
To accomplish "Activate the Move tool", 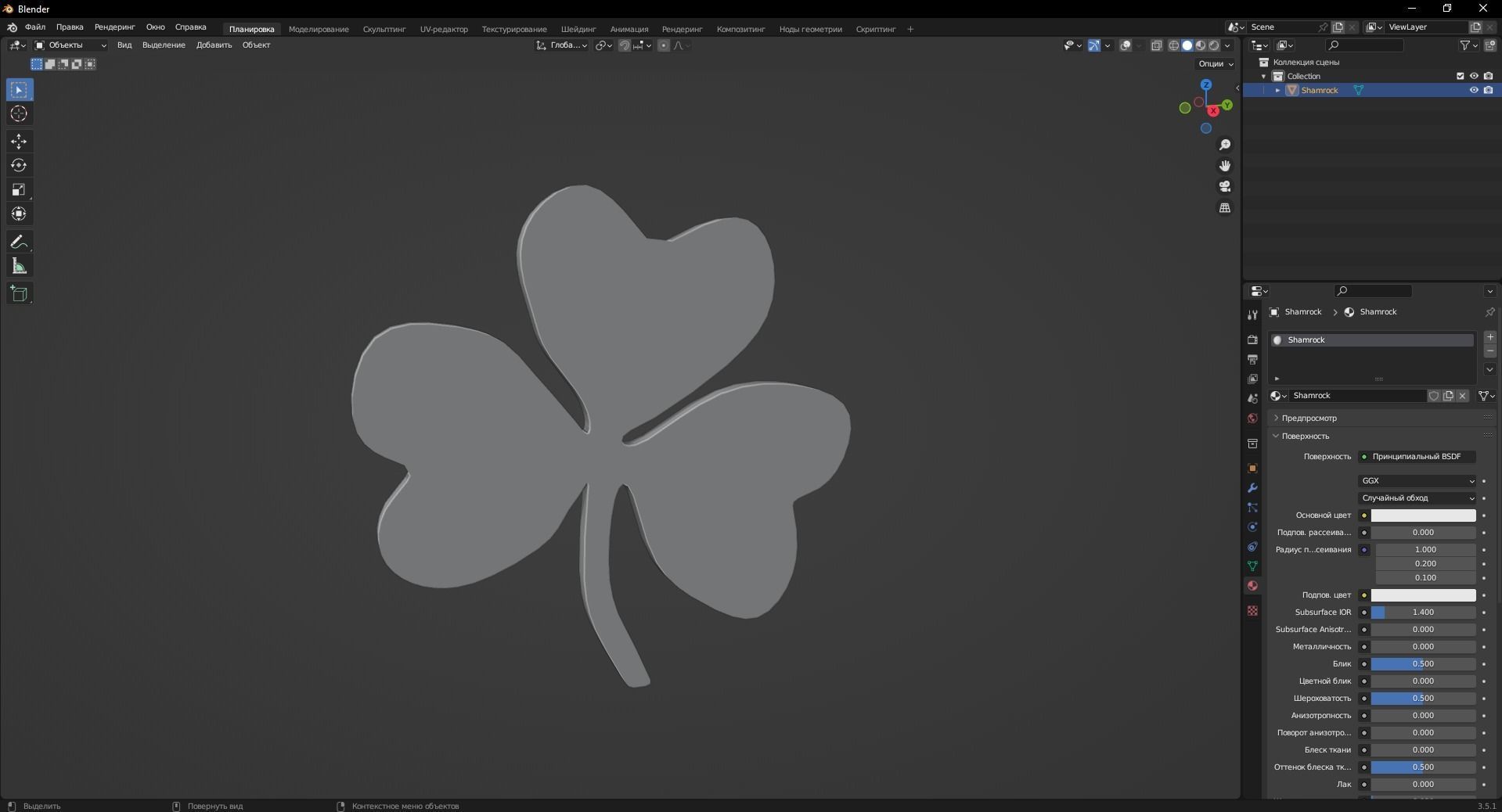I will click(20, 142).
